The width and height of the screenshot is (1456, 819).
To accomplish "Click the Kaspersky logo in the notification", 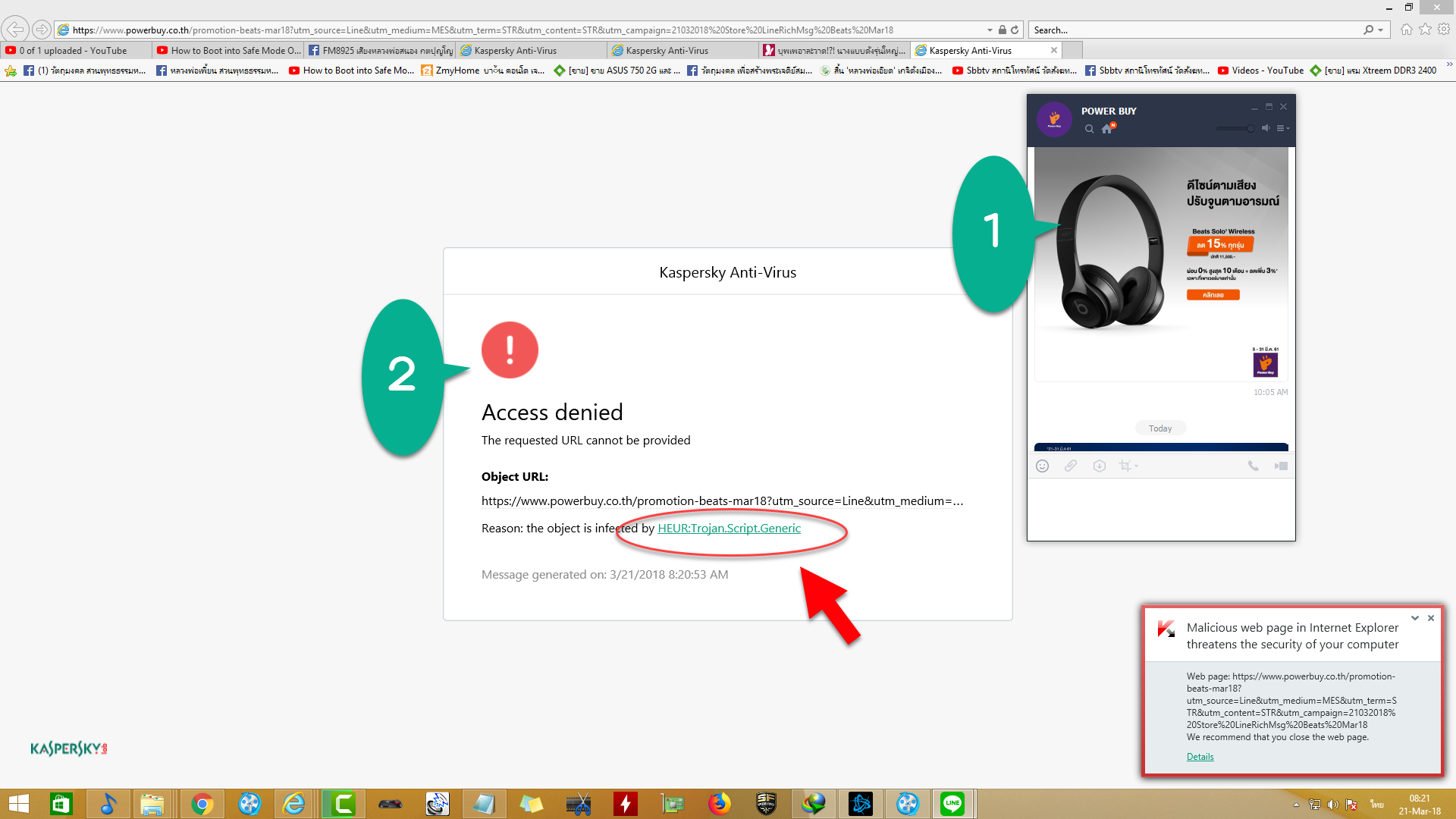I will pyautogui.click(x=1166, y=629).
